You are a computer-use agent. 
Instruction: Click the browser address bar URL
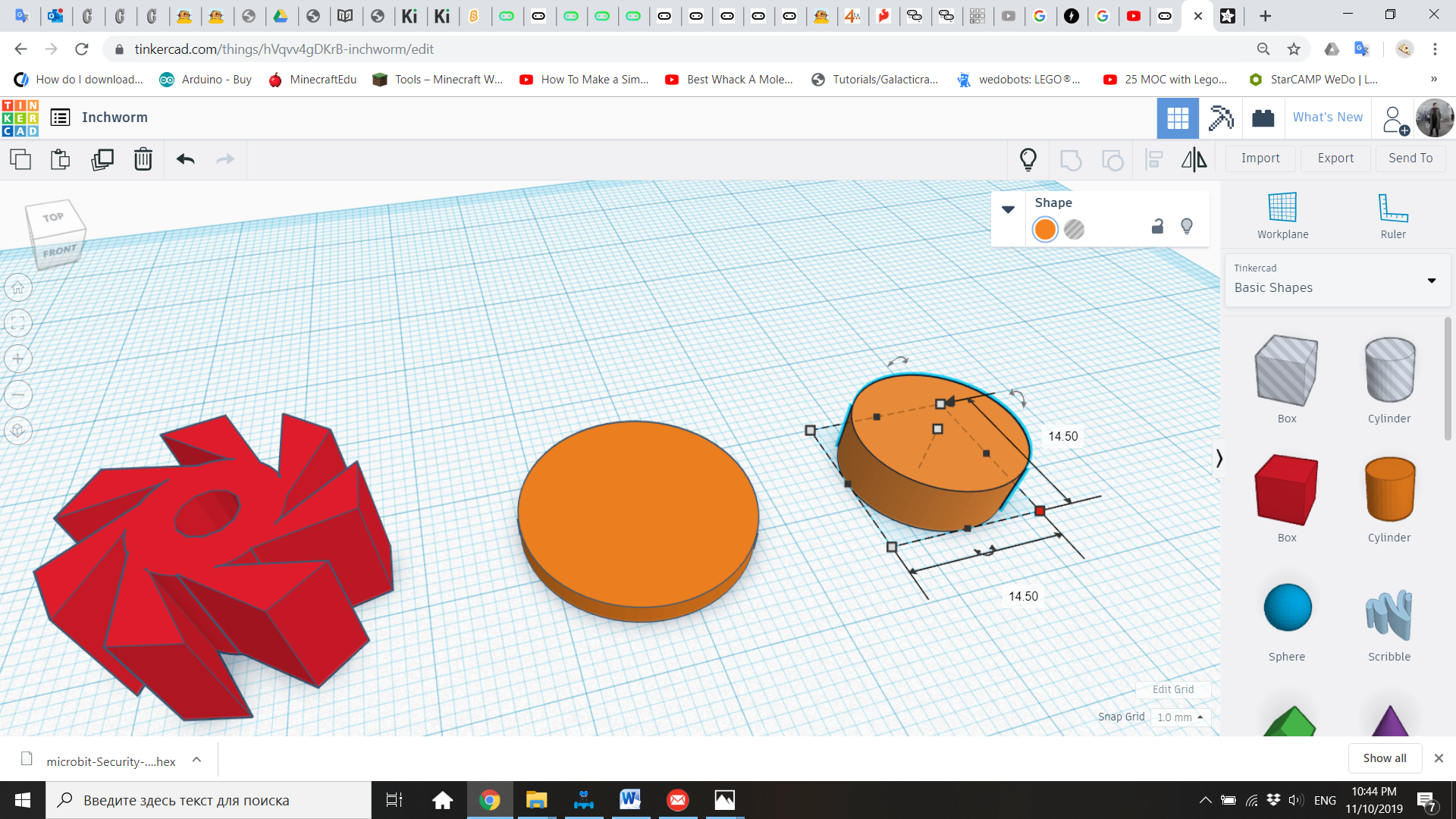pyautogui.click(x=284, y=49)
